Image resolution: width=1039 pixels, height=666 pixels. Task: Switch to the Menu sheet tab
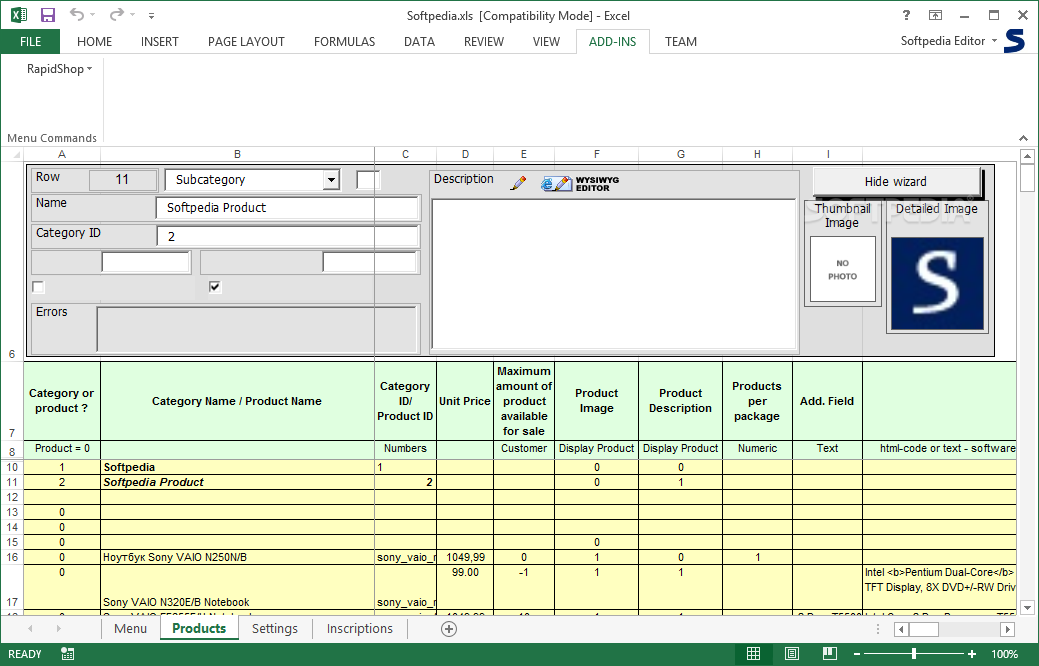pyautogui.click(x=131, y=629)
